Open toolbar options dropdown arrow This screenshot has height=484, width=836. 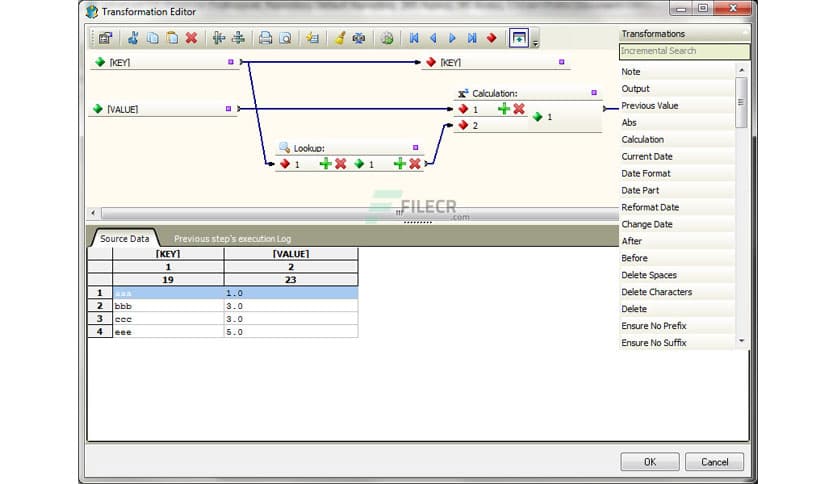[x=535, y=44]
